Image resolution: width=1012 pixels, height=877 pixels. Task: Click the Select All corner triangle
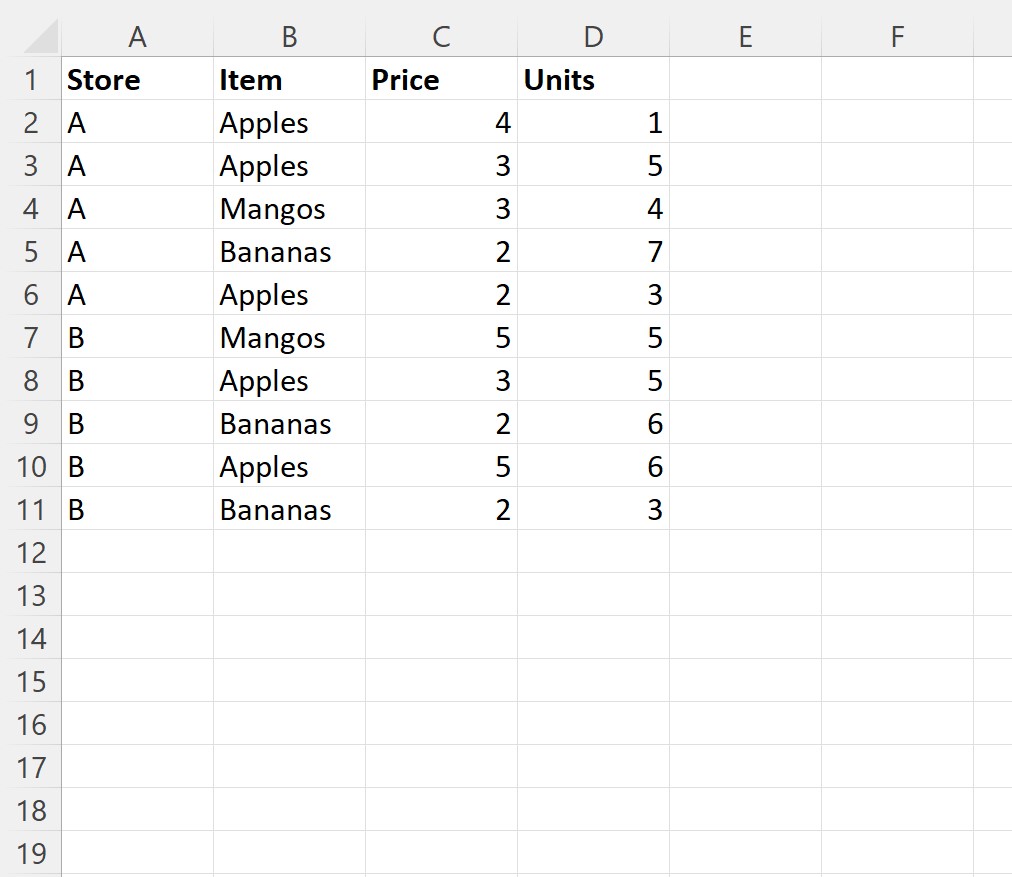[x=40, y=37]
